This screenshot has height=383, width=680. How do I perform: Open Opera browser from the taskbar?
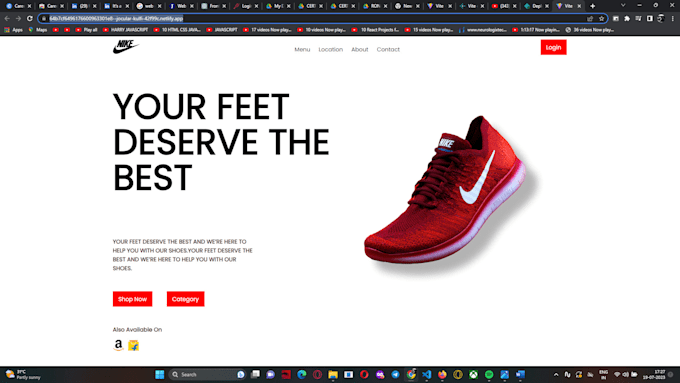(364, 374)
